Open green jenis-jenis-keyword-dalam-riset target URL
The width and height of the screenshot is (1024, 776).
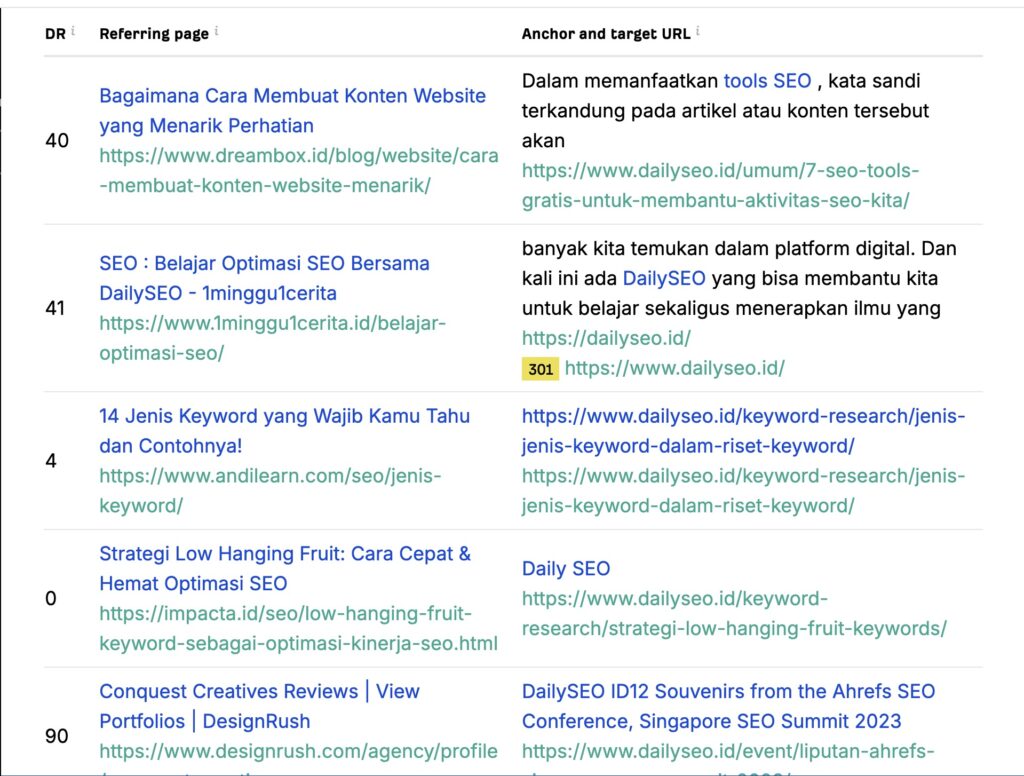(743, 491)
